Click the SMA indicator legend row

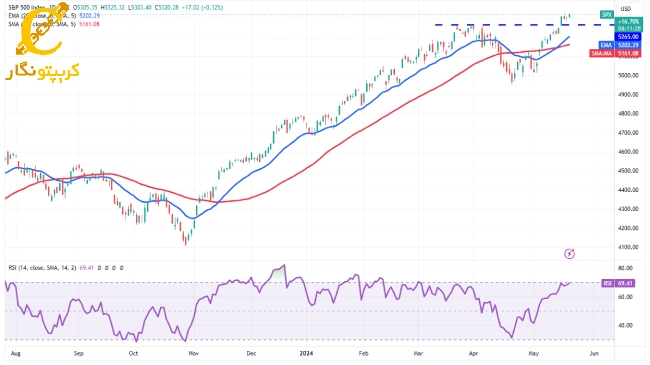pos(54,24)
